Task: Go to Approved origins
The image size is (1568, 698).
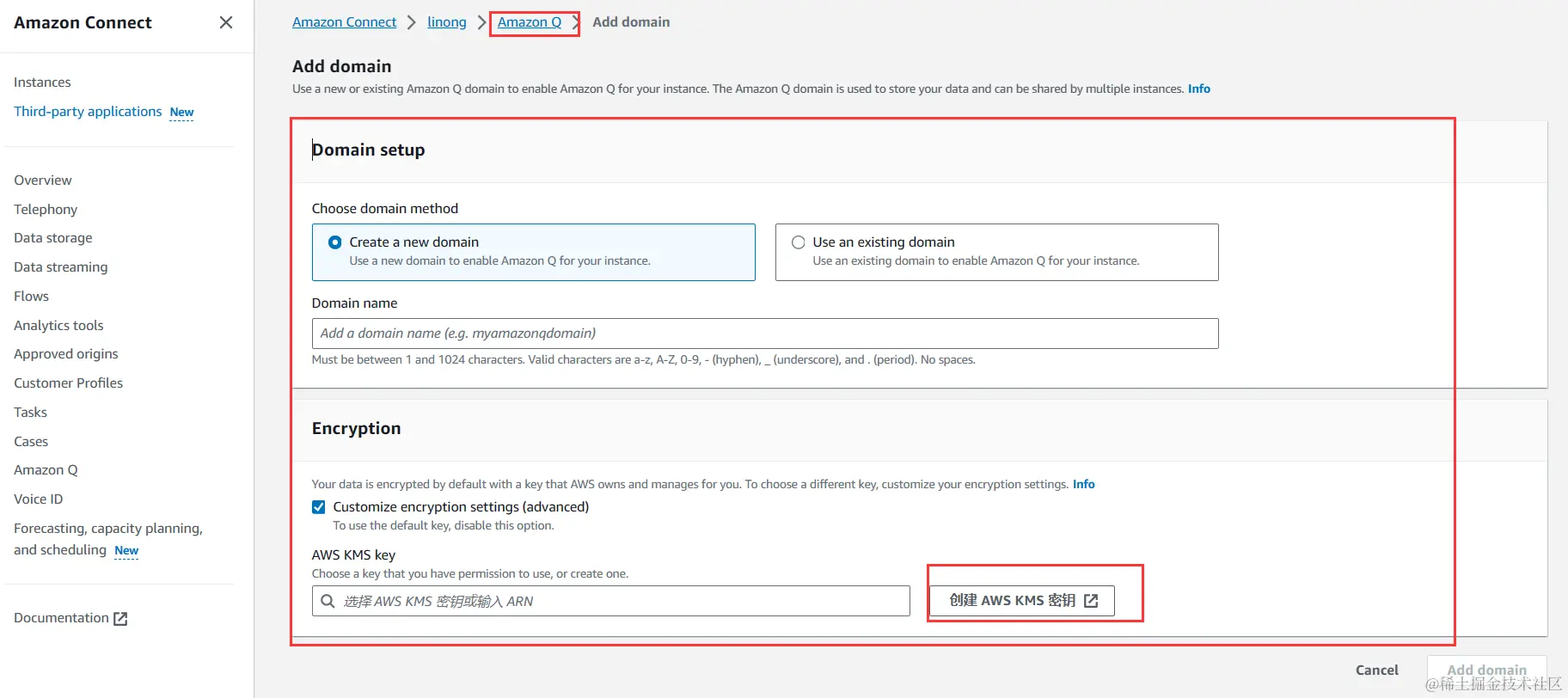Action: click(66, 354)
